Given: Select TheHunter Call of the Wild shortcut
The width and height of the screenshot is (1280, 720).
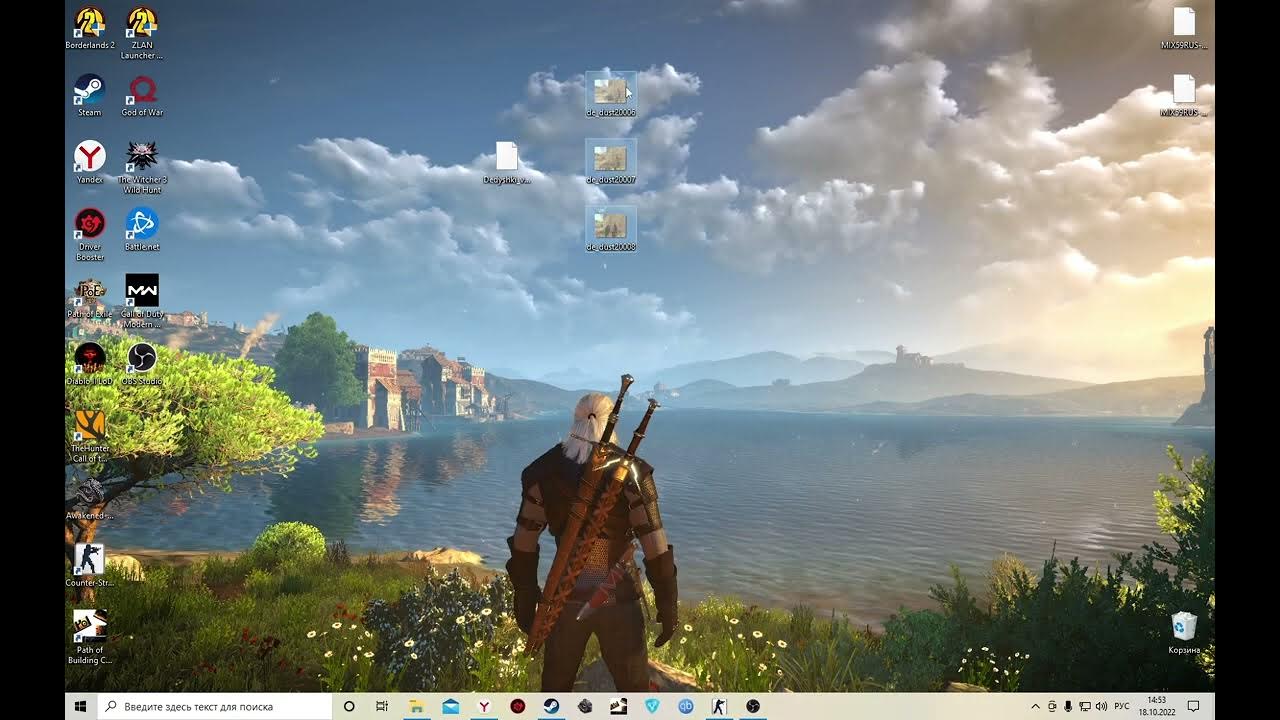Looking at the screenshot, I should [x=90, y=435].
